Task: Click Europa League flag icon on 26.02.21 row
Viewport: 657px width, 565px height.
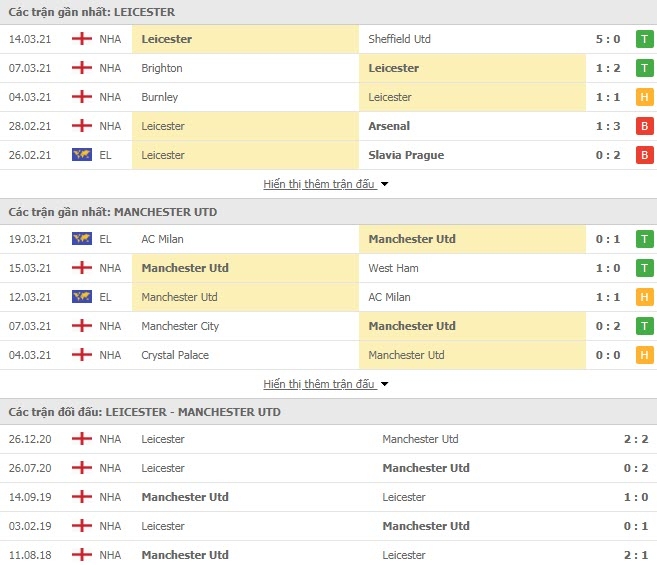Action: [82, 155]
